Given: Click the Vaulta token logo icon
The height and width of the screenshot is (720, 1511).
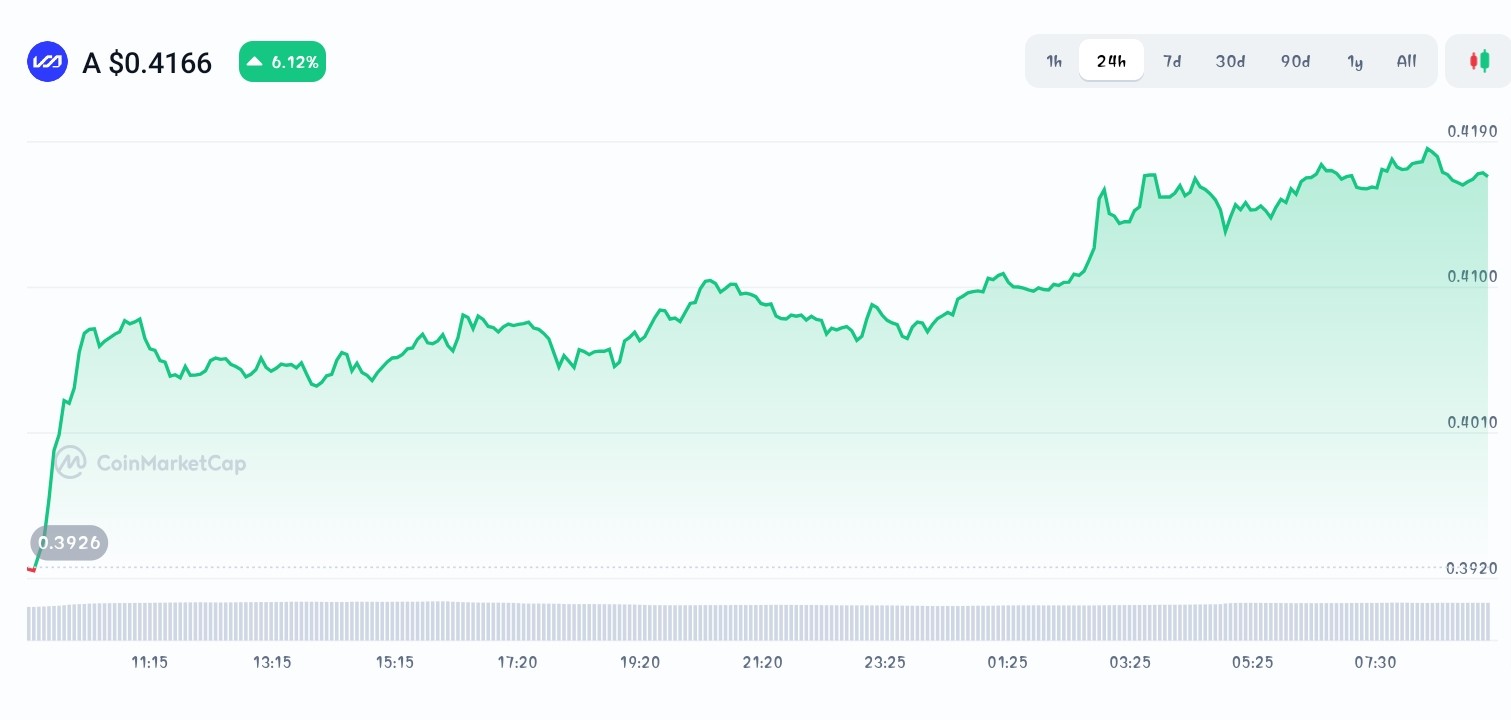Looking at the screenshot, I should click(47, 61).
